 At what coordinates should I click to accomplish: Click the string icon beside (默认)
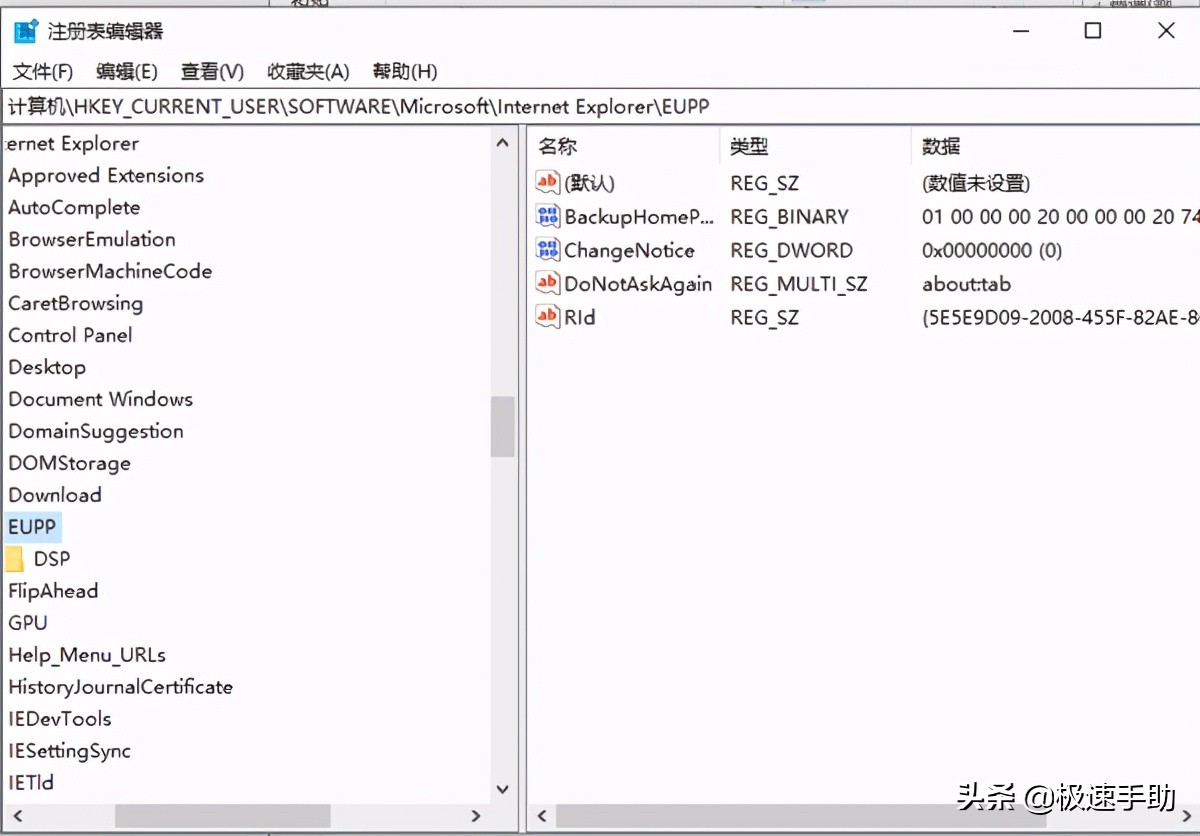(x=546, y=182)
